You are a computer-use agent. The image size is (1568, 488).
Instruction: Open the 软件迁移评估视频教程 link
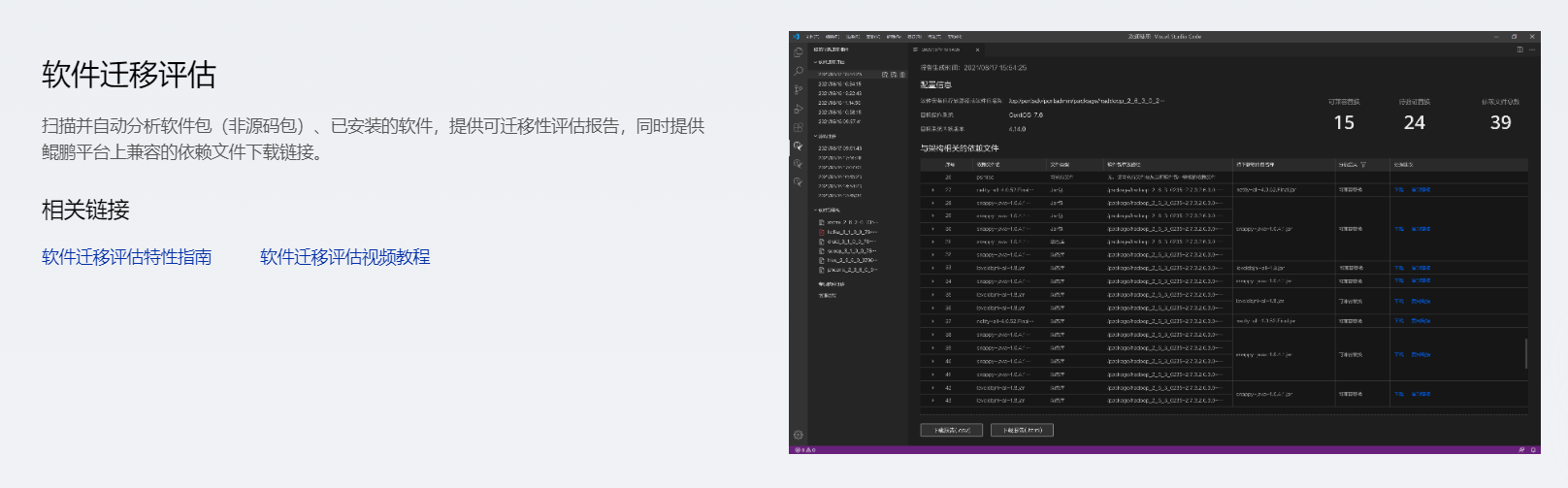click(x=344, y=257)
